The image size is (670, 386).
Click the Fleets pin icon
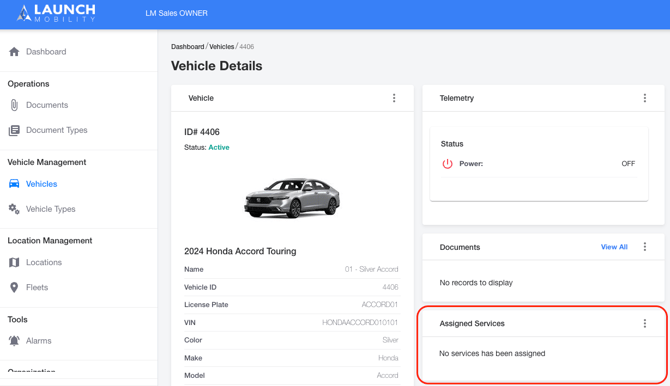click(x=14, y=287)
